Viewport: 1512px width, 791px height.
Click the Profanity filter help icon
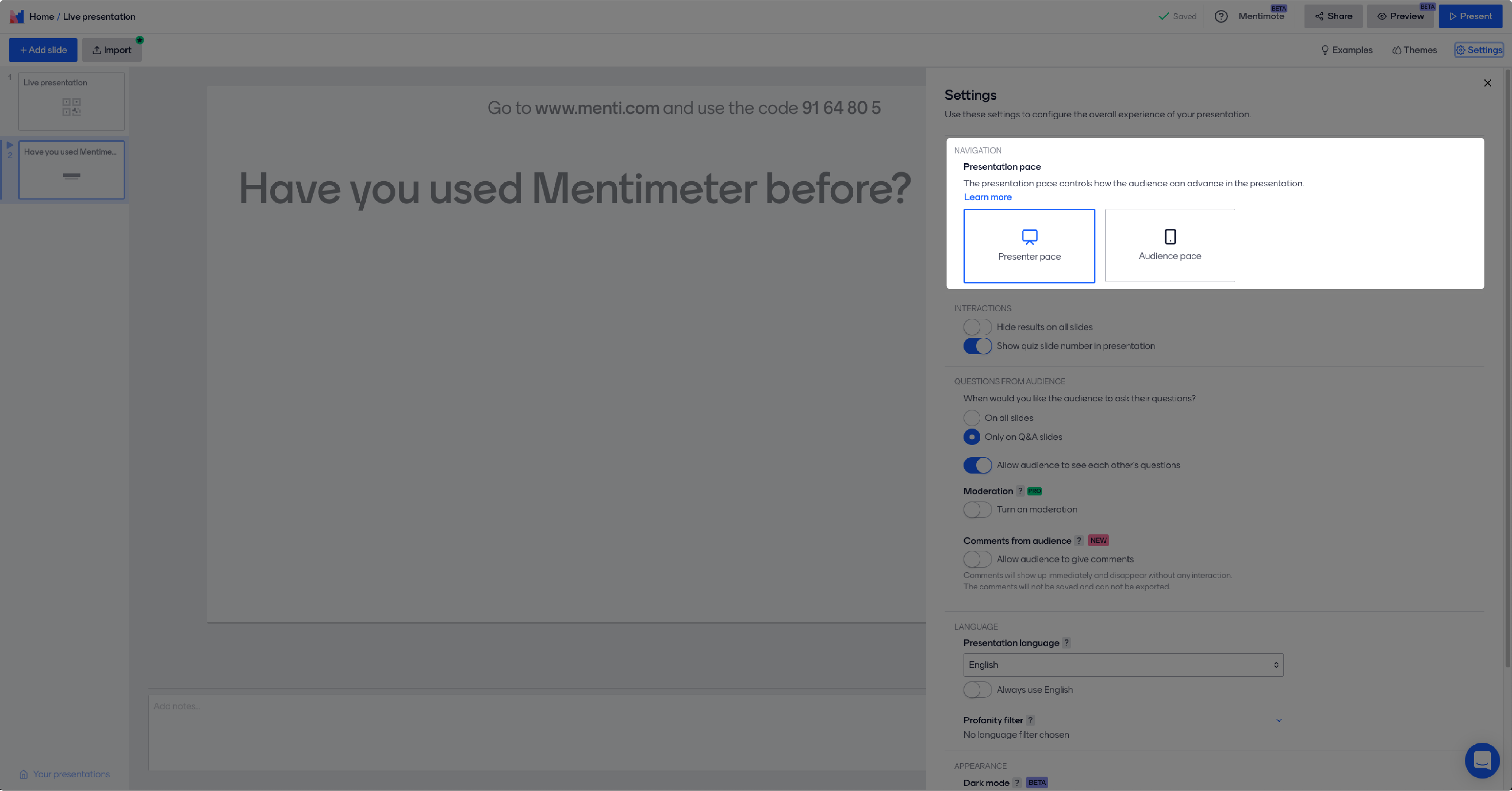(x=1030, y=720)
